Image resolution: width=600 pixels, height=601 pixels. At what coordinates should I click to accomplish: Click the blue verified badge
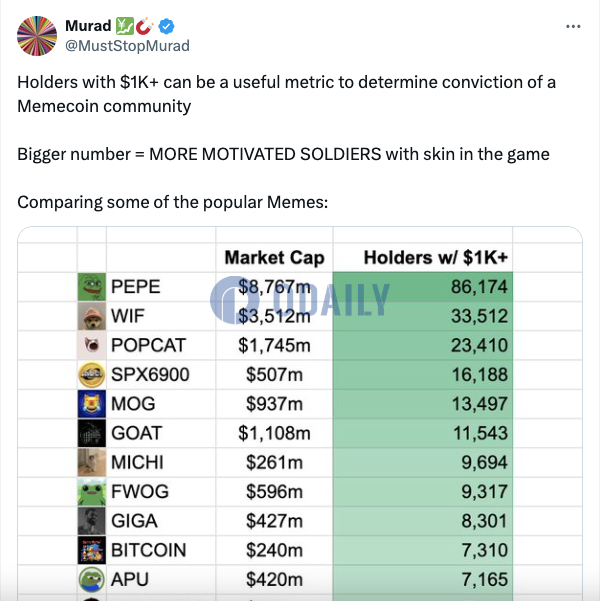coord(166,26)
